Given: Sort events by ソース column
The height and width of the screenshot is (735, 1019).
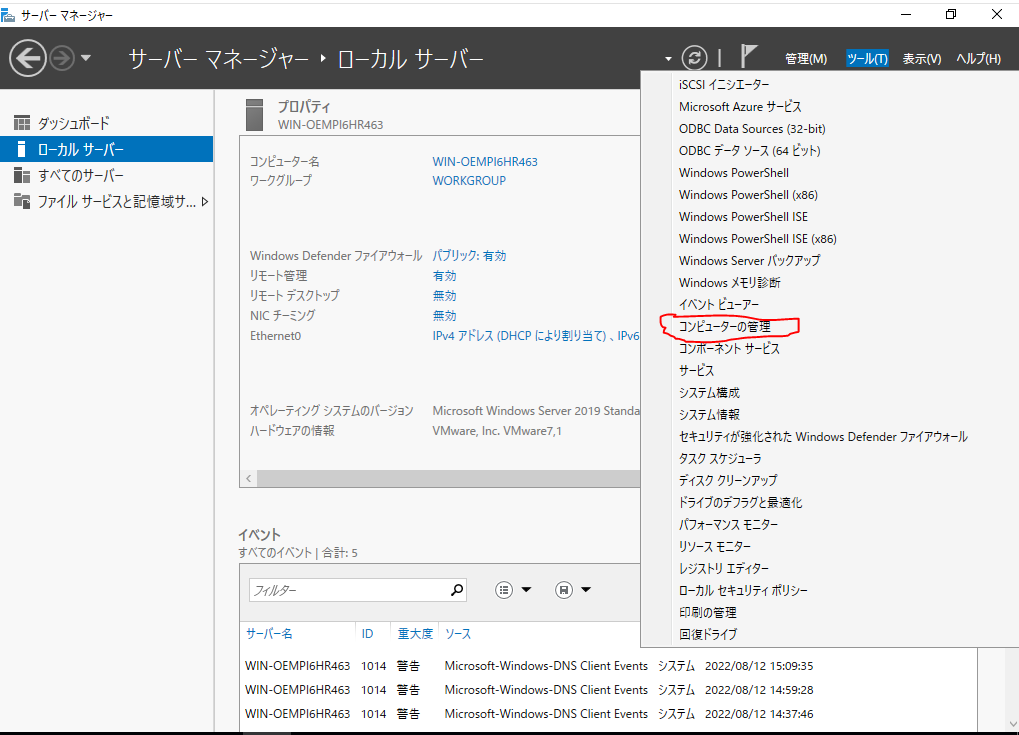Looking at the screenshot, I should [458, 634].
